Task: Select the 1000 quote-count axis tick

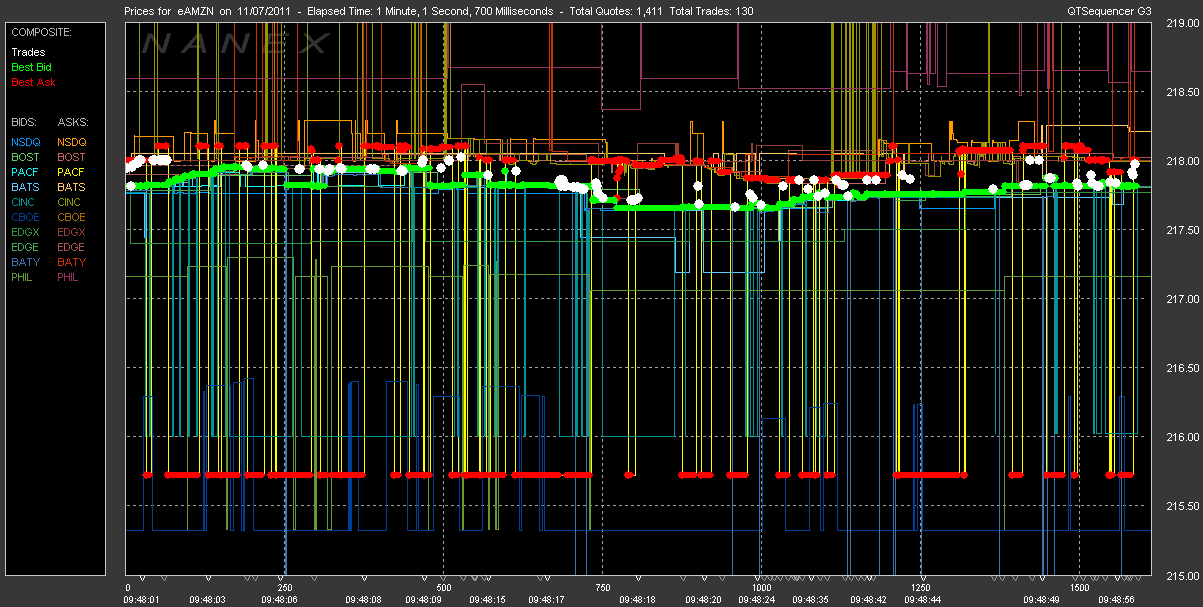Action: pyautogui.click(x=761, y=588)
